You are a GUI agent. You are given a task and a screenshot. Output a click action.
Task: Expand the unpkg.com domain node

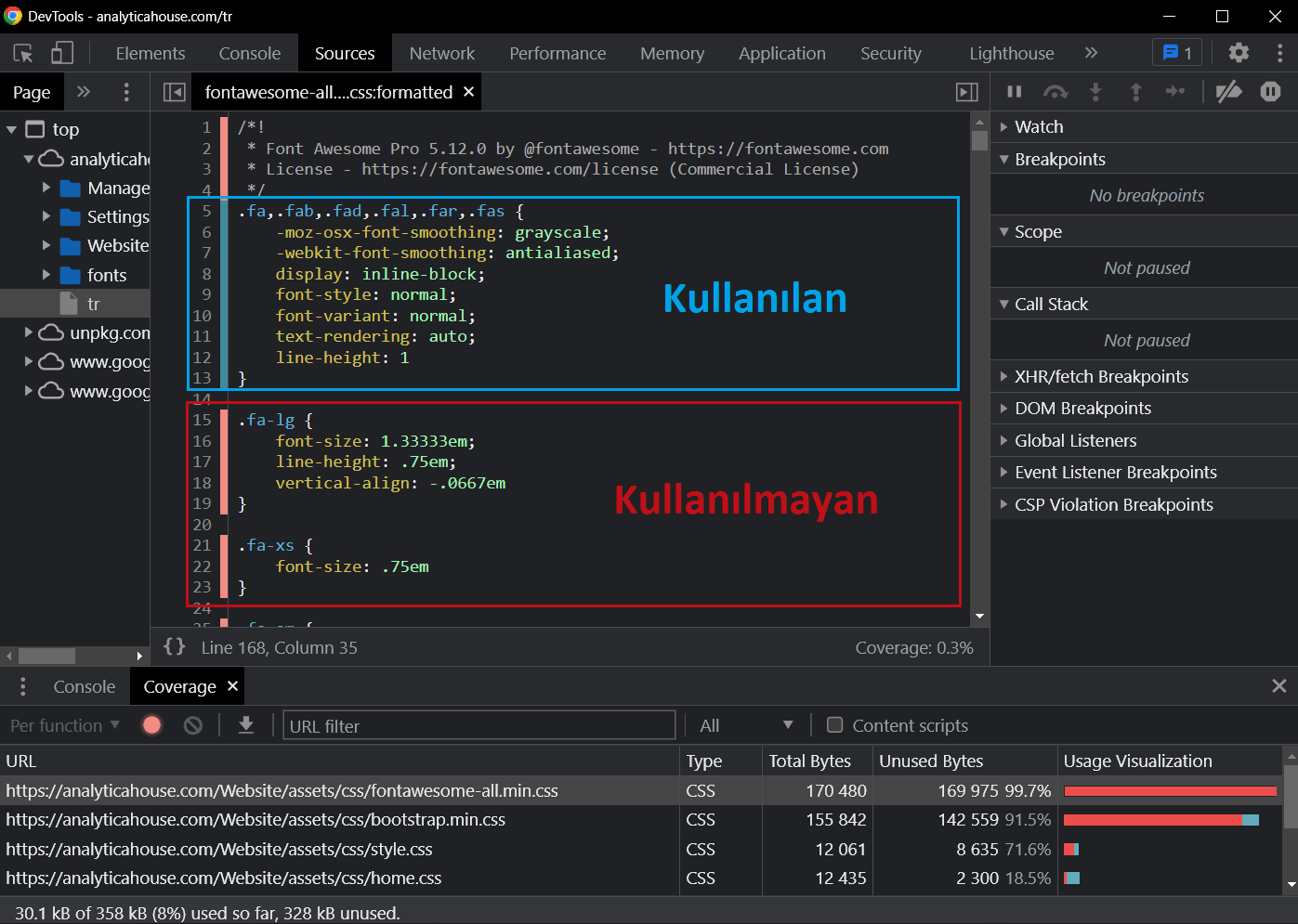coord(29,332)
